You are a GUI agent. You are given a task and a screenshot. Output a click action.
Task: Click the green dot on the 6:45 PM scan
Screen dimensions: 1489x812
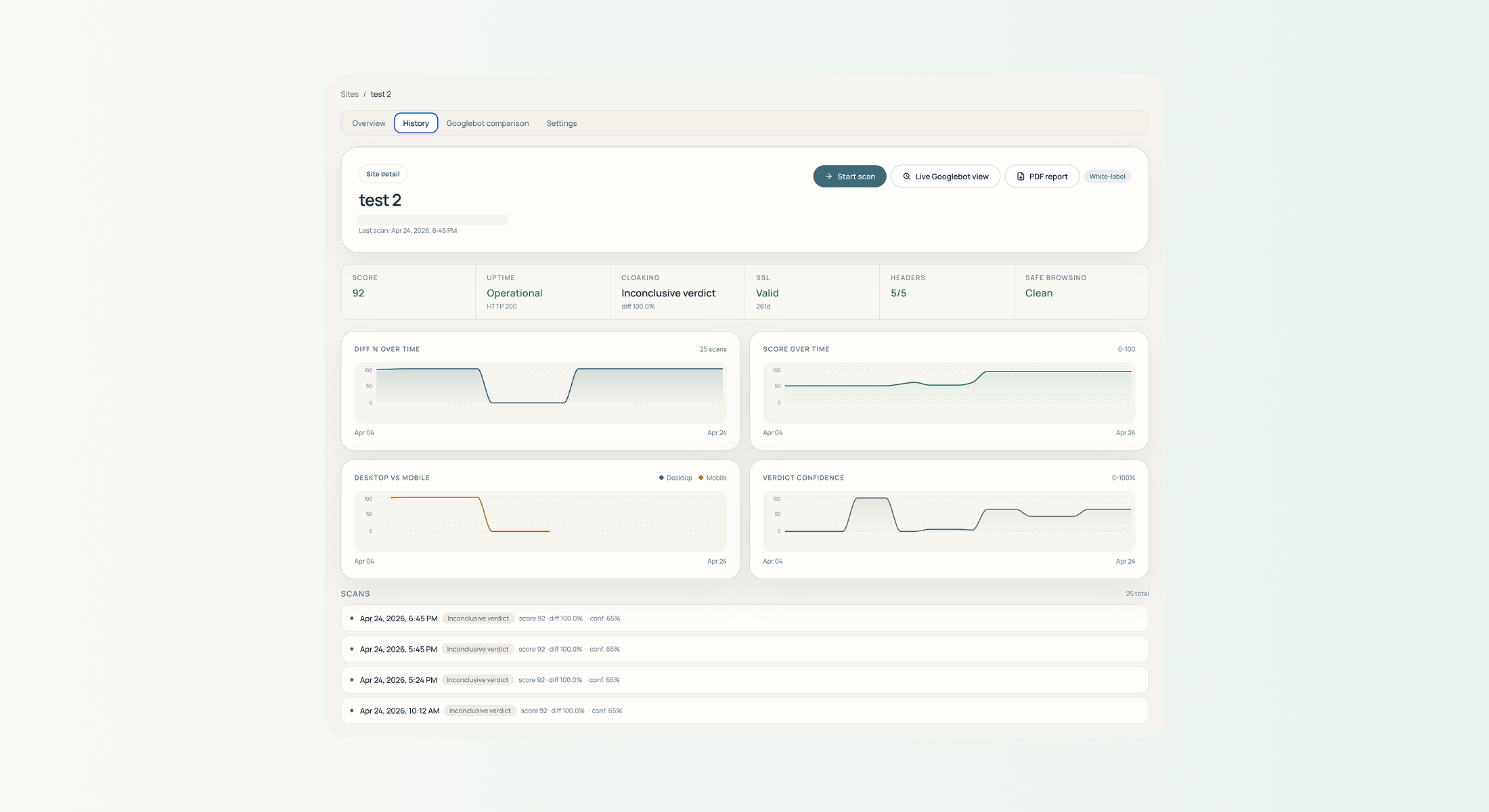pyautogui.click(x=352, y=618)
